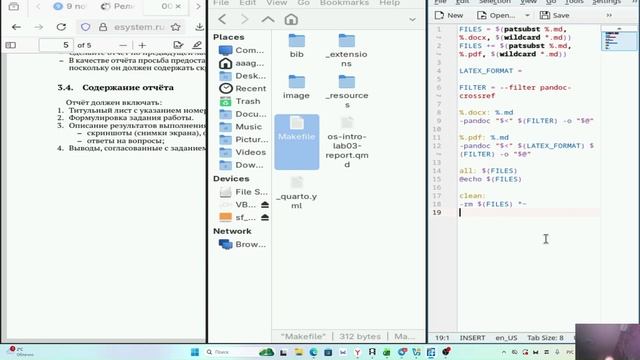Toggle the PDF viewer sidebar

coord(11,45)
